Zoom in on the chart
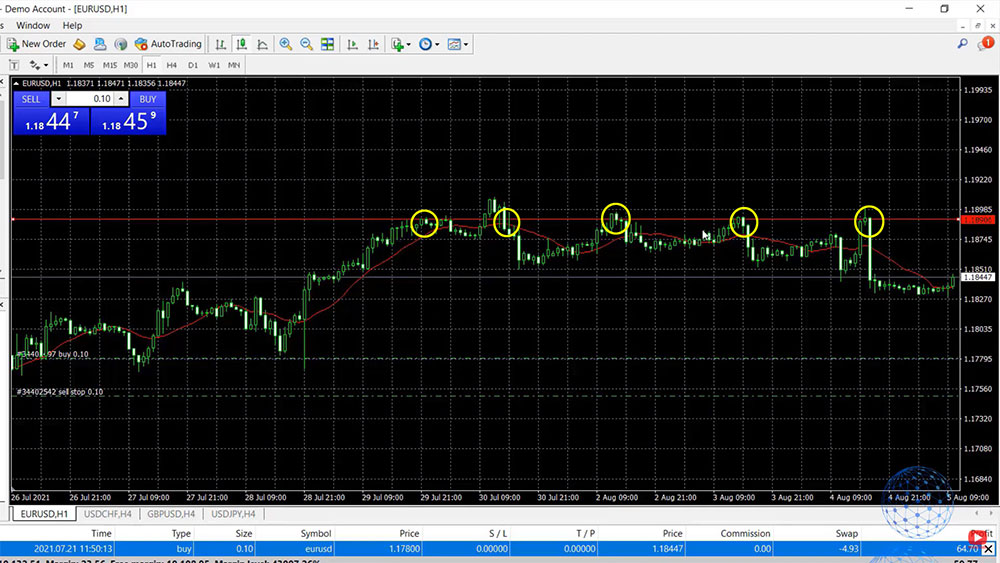 286,44
